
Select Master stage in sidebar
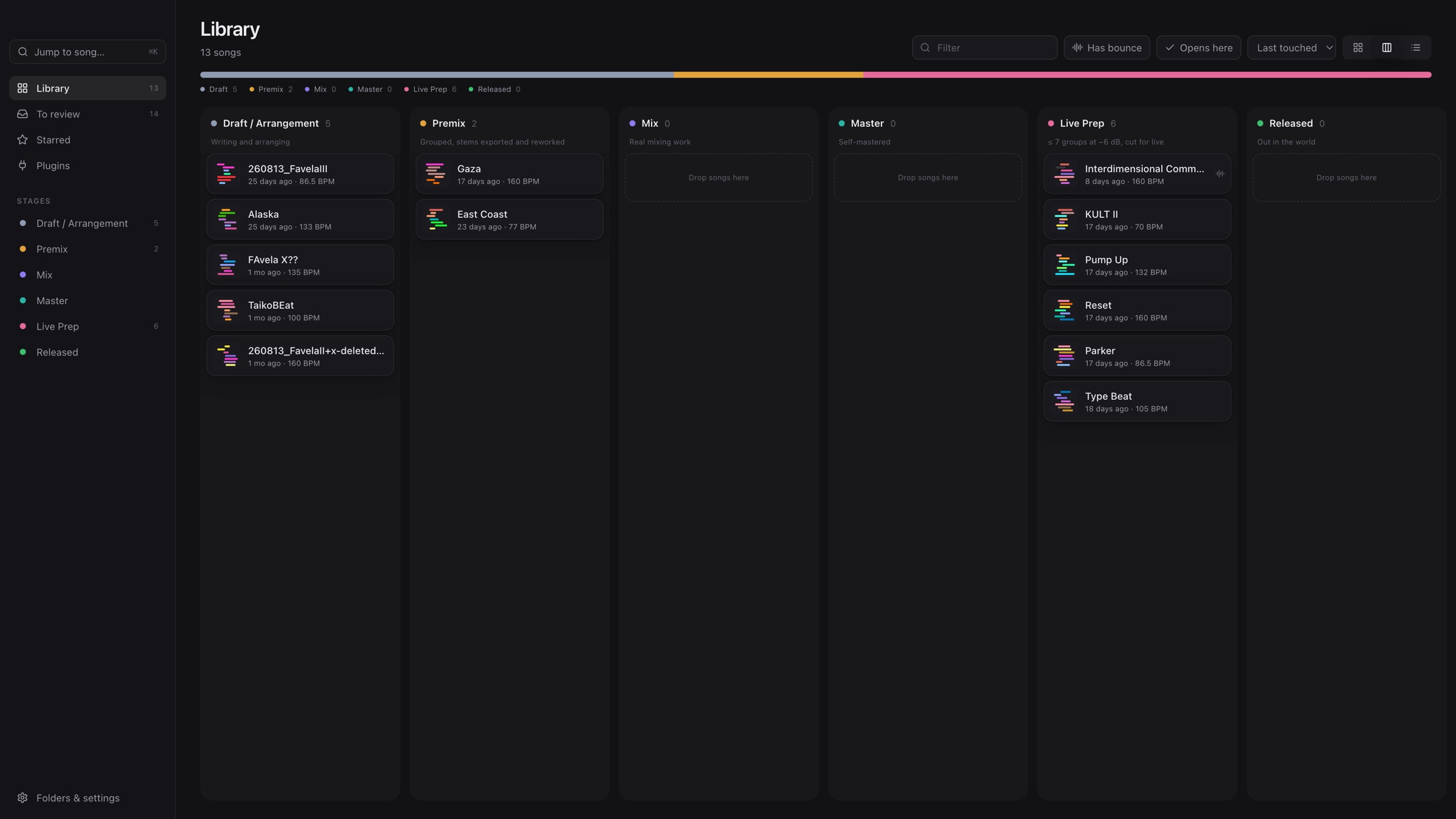tap(87, 300)
